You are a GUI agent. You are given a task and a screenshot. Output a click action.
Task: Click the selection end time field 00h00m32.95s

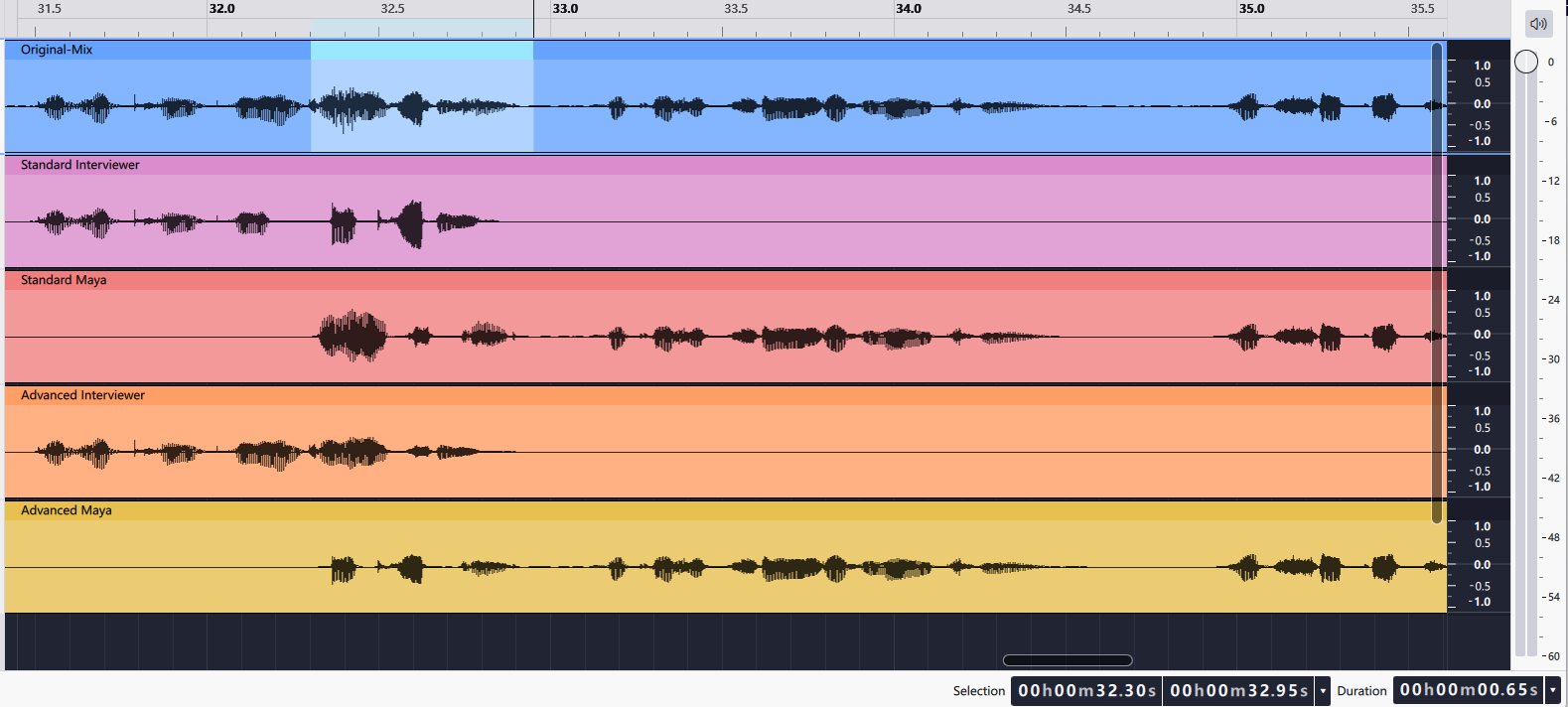[1239, 690]
